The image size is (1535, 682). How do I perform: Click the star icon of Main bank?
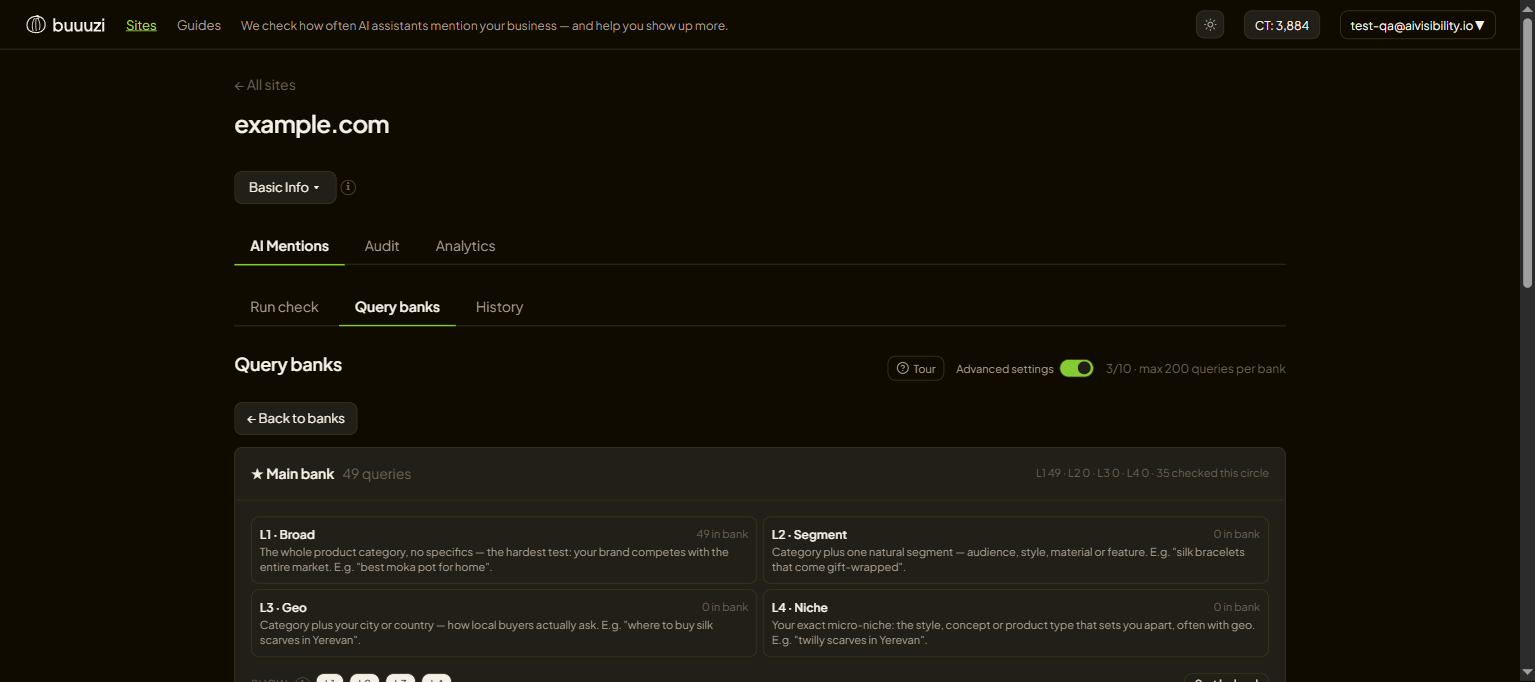(x=257, y=474)
